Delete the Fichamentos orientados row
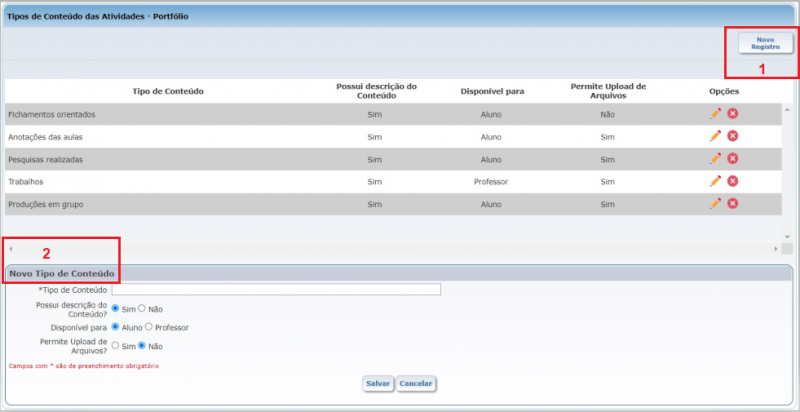The height and width of the screenshot is (412, 800). point(732,114)
